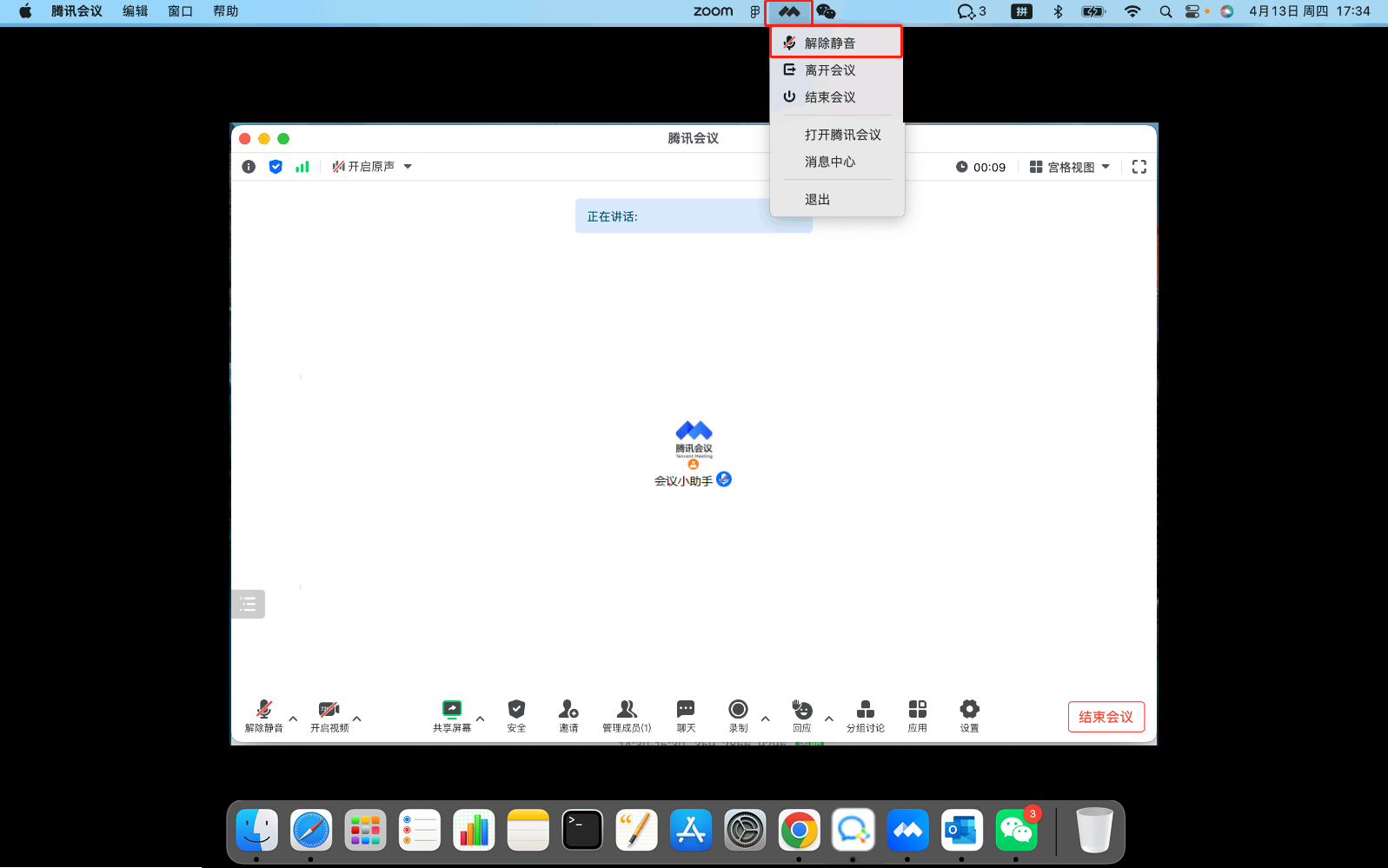Start 共享屏幕 screen sharing
This screenshot has width=1388, height=868.
pyautogui.click(x=452, y=716)
